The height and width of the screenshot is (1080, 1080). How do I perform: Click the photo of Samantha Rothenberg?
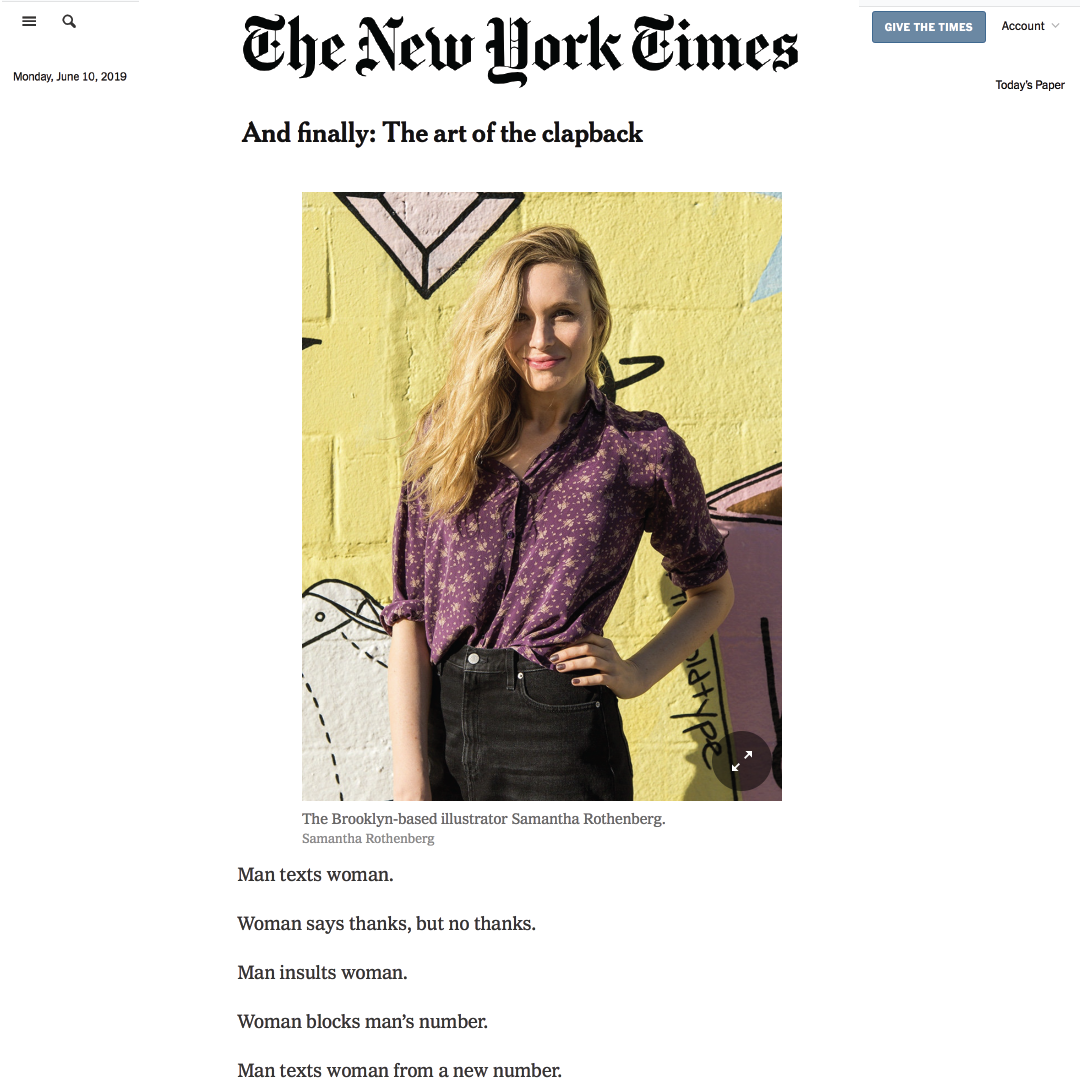(x=541, y=496)
